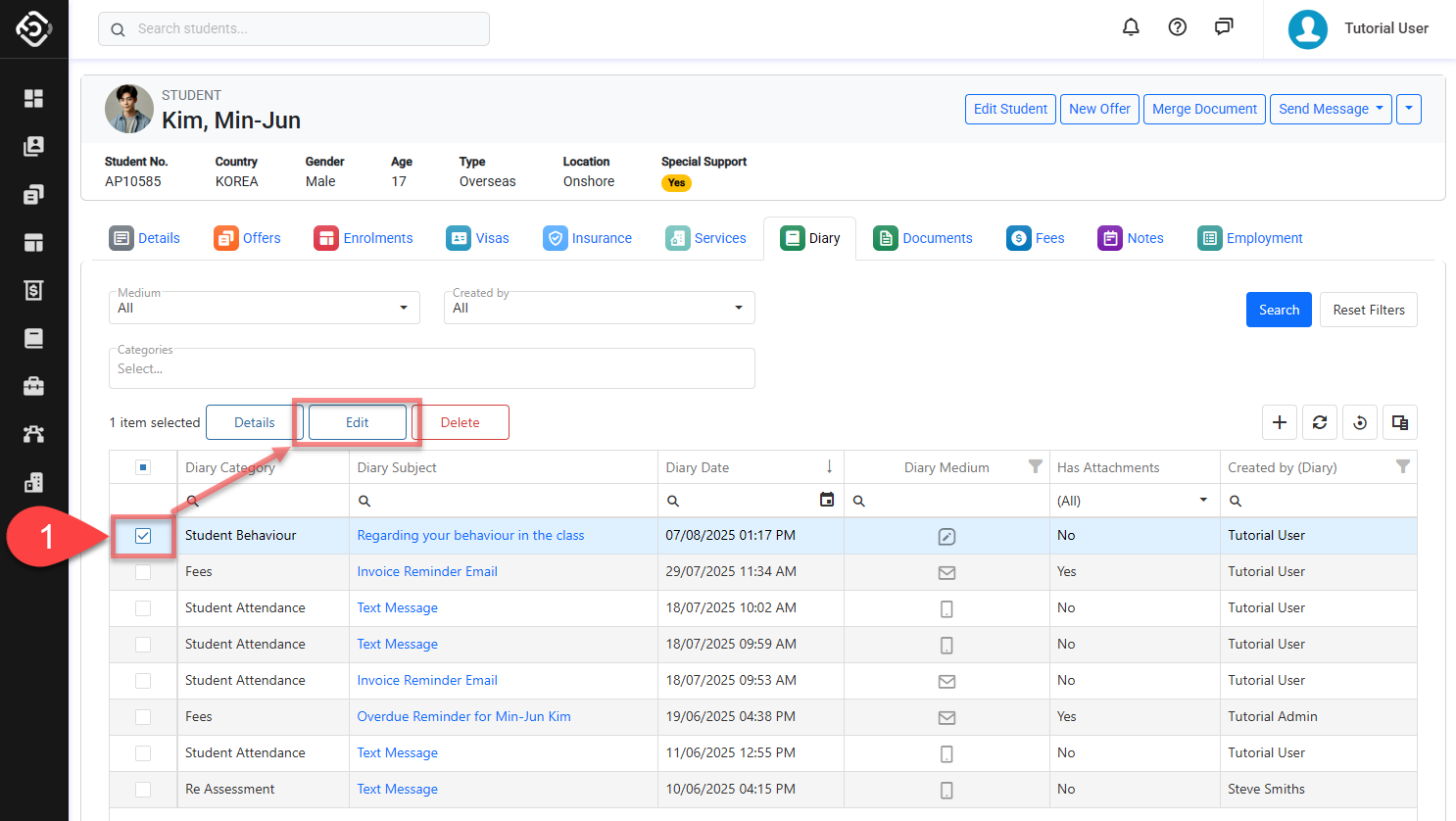Open the Overdue Reminder for Min-Jun Kim link

tap(463, 716)
